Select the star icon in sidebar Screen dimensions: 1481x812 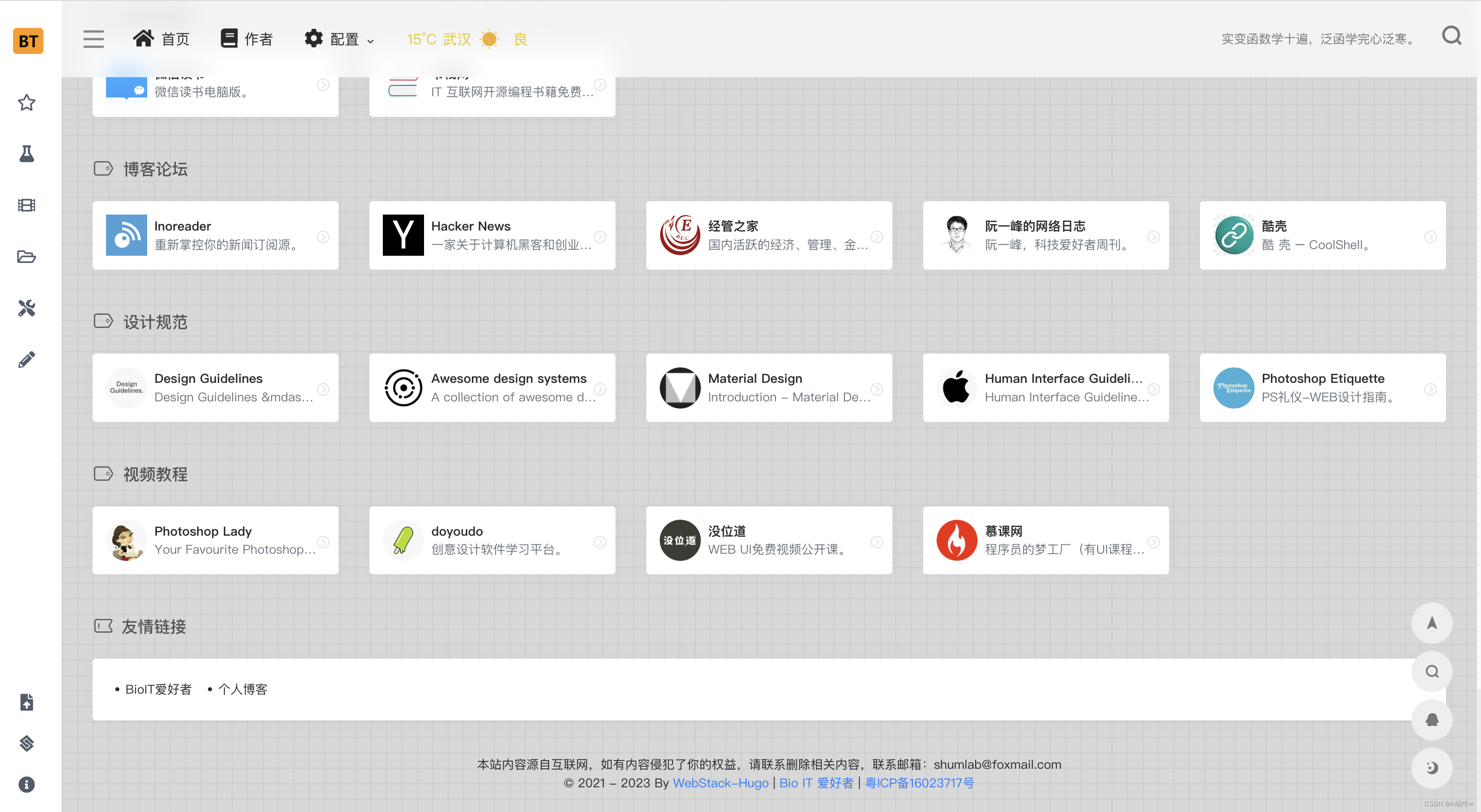pos(26,103)
